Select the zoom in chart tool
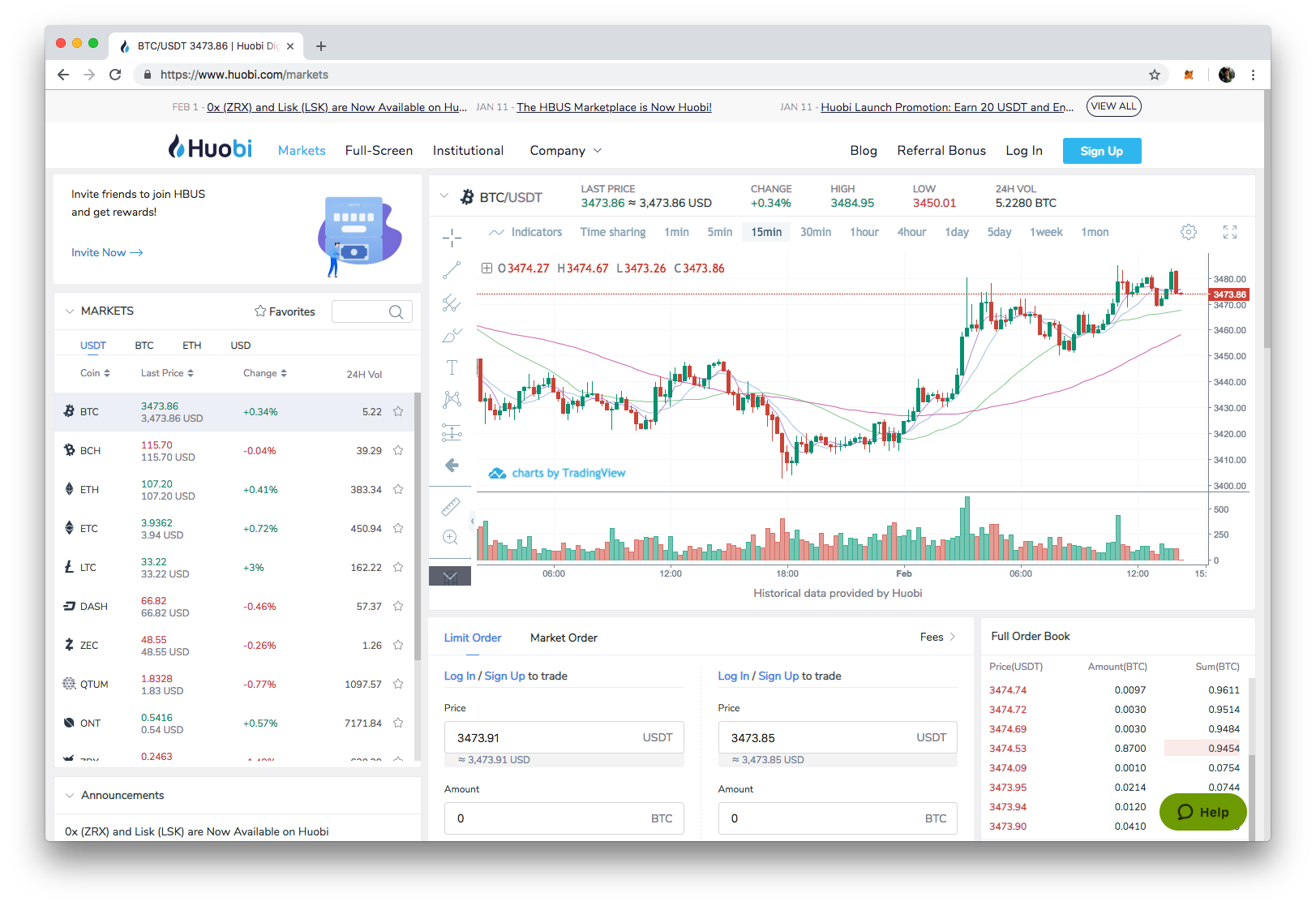The image size is (1316, 906). 450,537
